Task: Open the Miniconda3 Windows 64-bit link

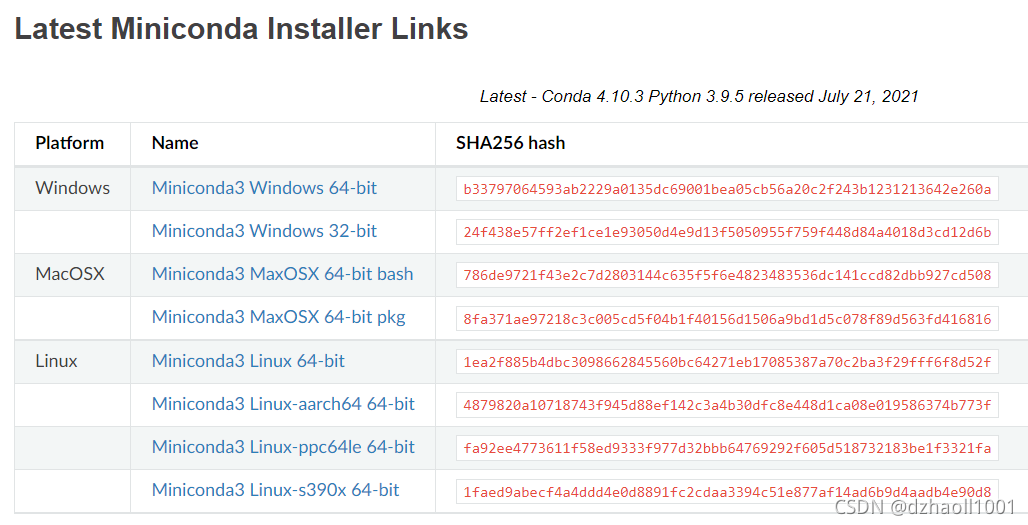Action: click(264, 188)
